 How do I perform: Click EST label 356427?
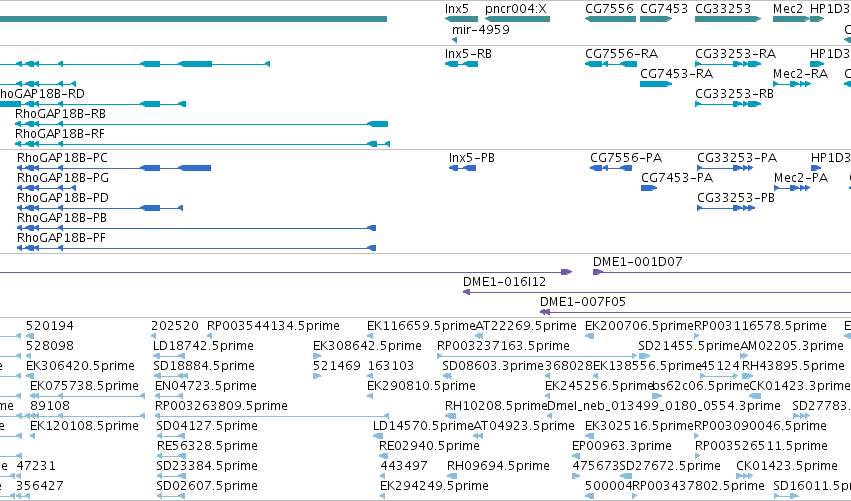pyautogui.click(x=40, y=487)
